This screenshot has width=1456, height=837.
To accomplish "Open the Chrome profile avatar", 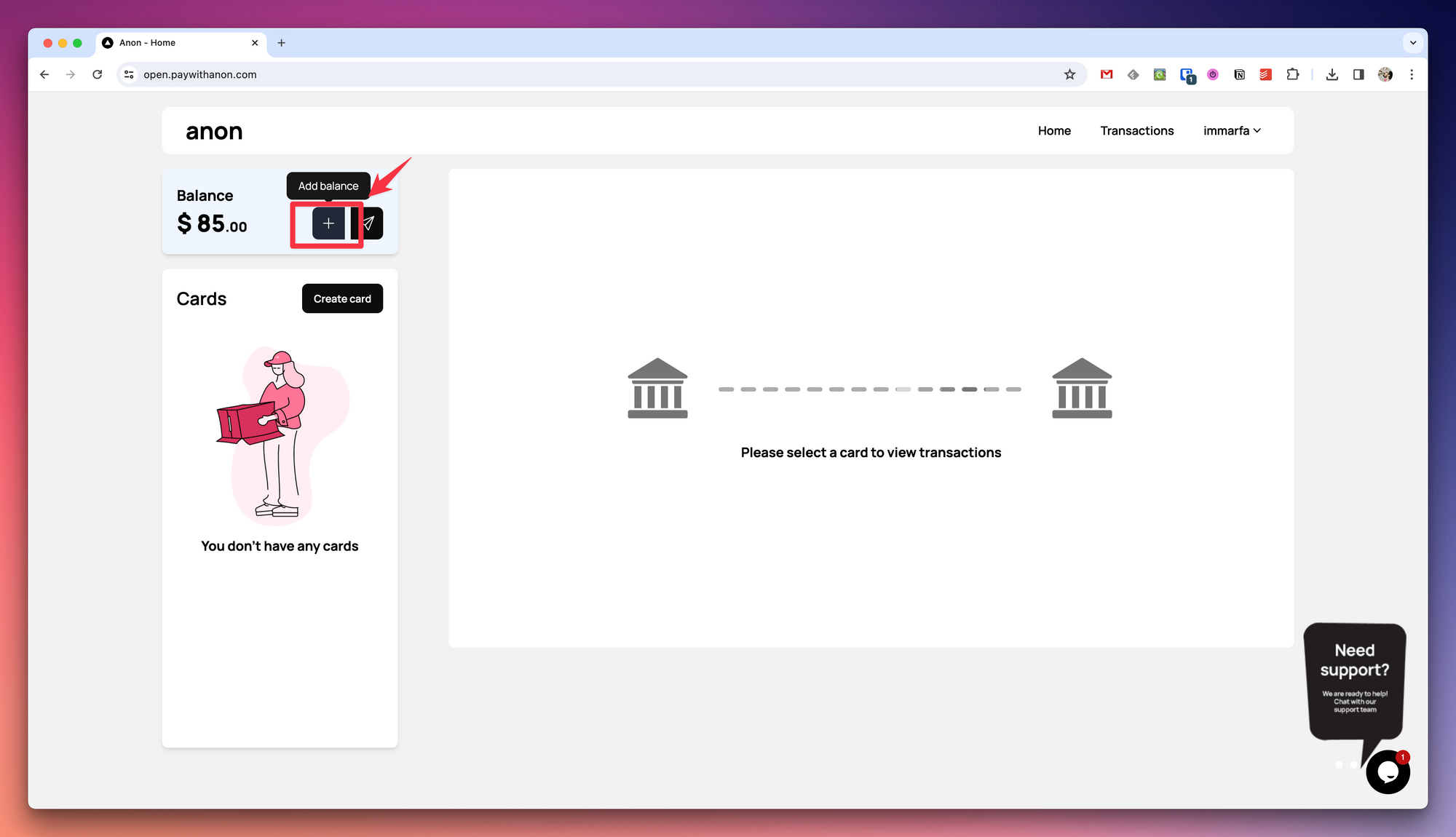I will point(1385,74).
